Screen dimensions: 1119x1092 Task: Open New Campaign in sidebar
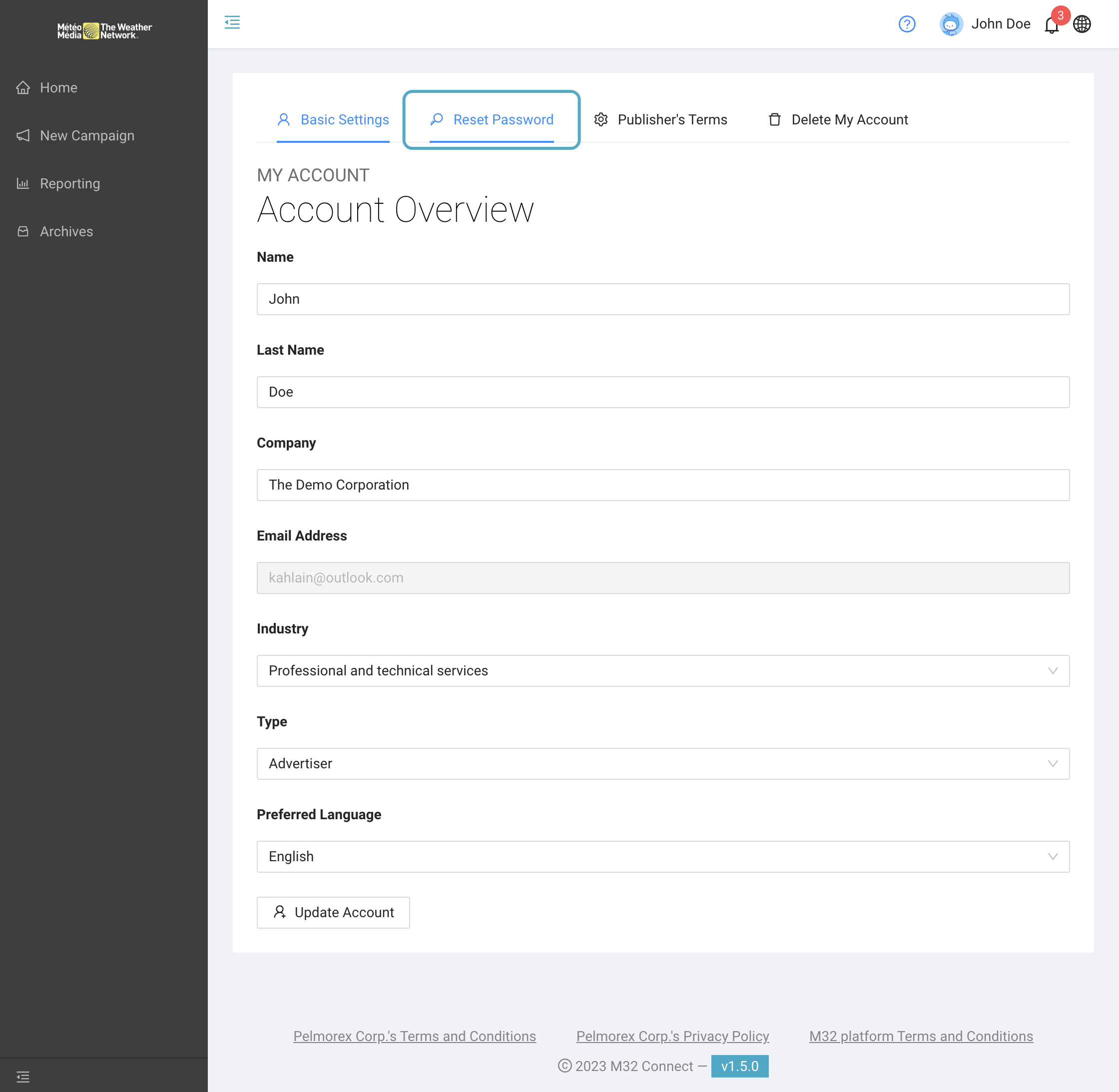104,135
